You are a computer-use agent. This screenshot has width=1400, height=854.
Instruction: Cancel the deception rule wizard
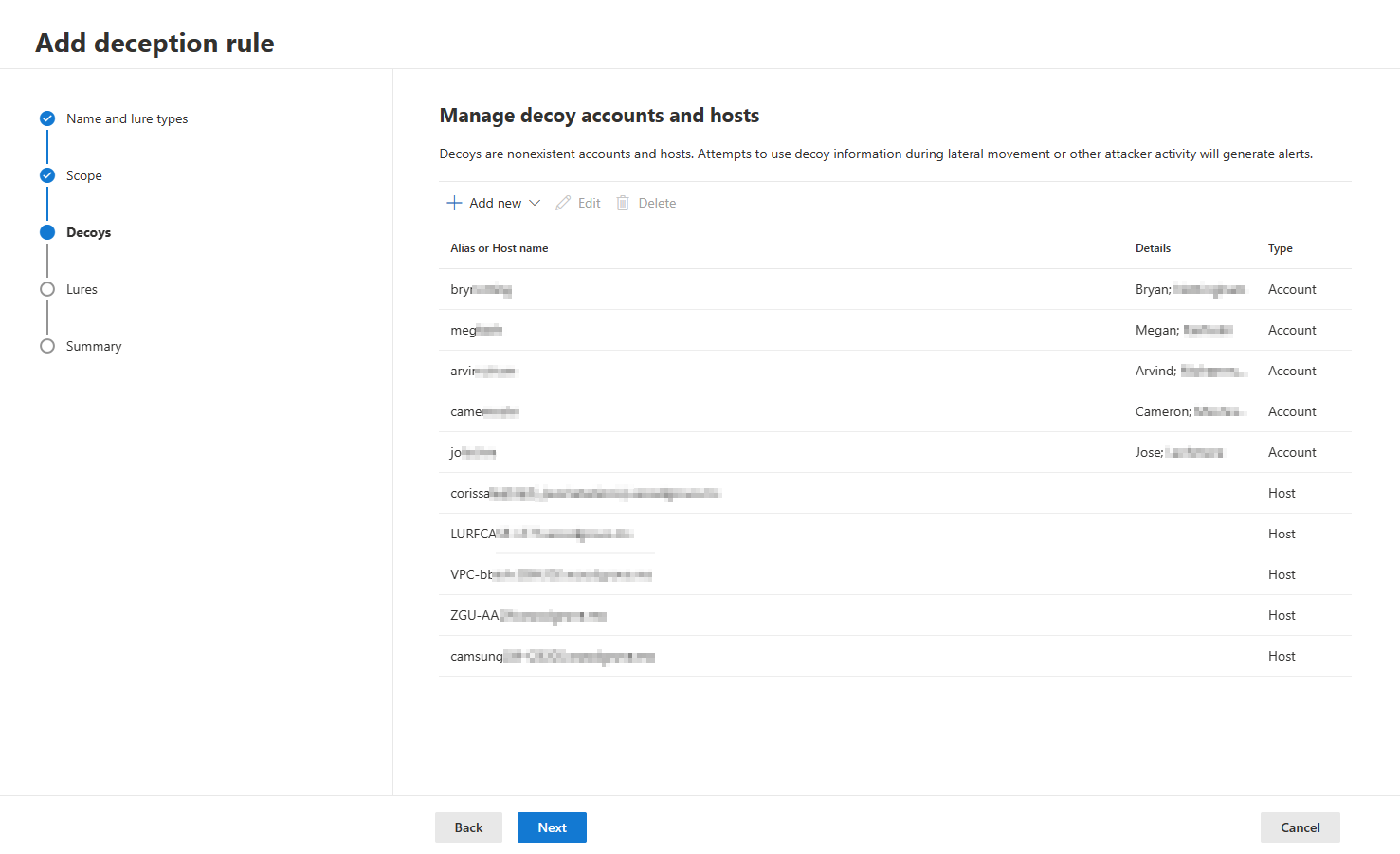point(1300,827)
